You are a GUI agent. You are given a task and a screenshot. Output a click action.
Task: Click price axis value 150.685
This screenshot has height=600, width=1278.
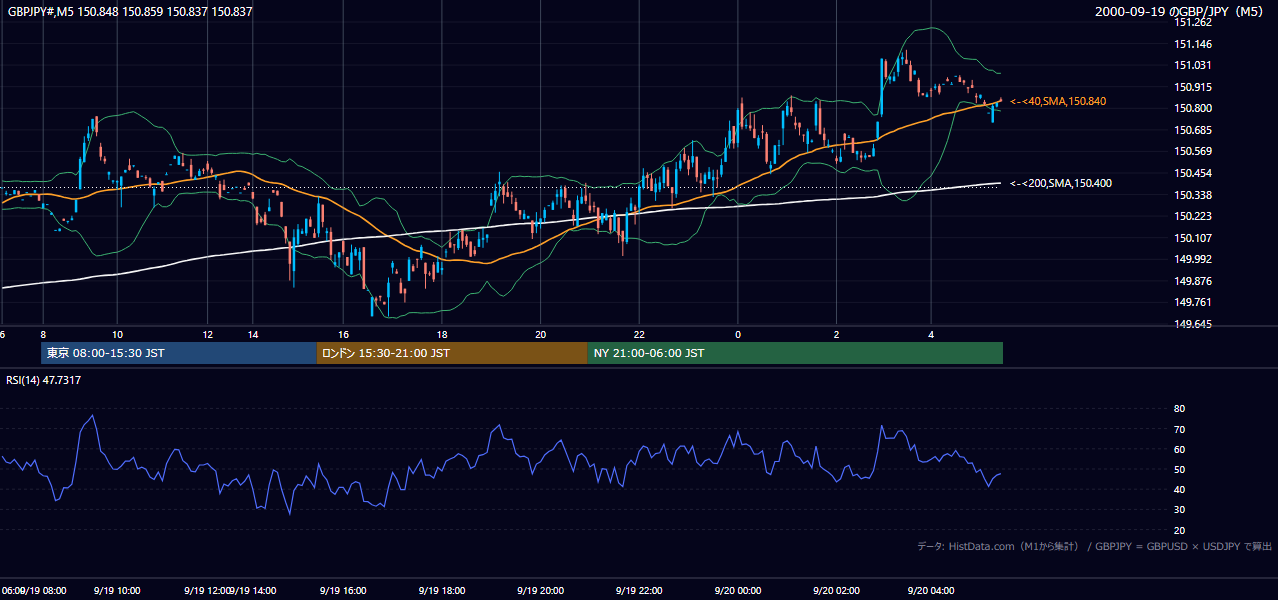click(x=1193, y=130)
